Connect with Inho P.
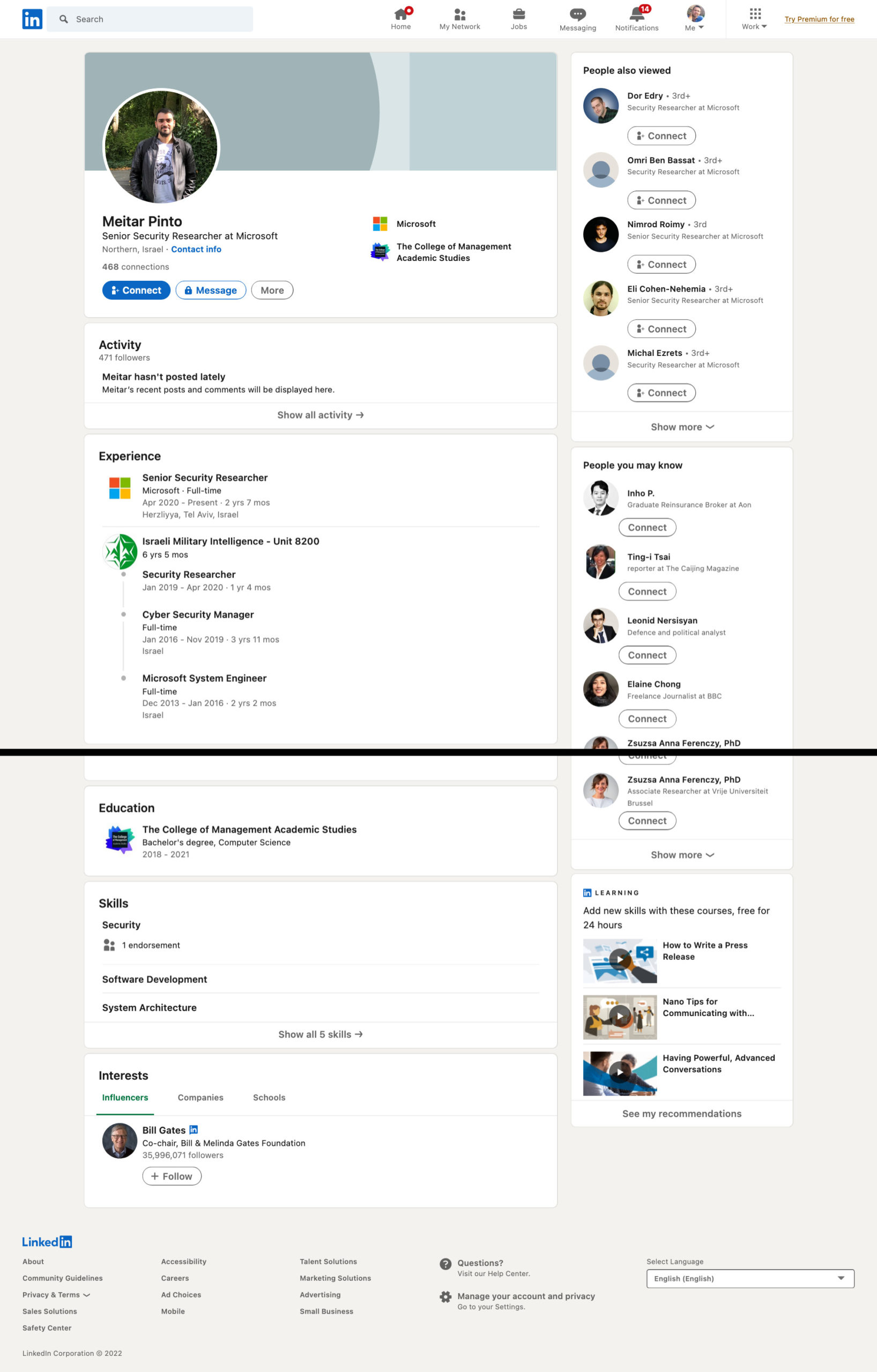The height and width of the screenshot is (1372, 877). (x=647, y=527)
